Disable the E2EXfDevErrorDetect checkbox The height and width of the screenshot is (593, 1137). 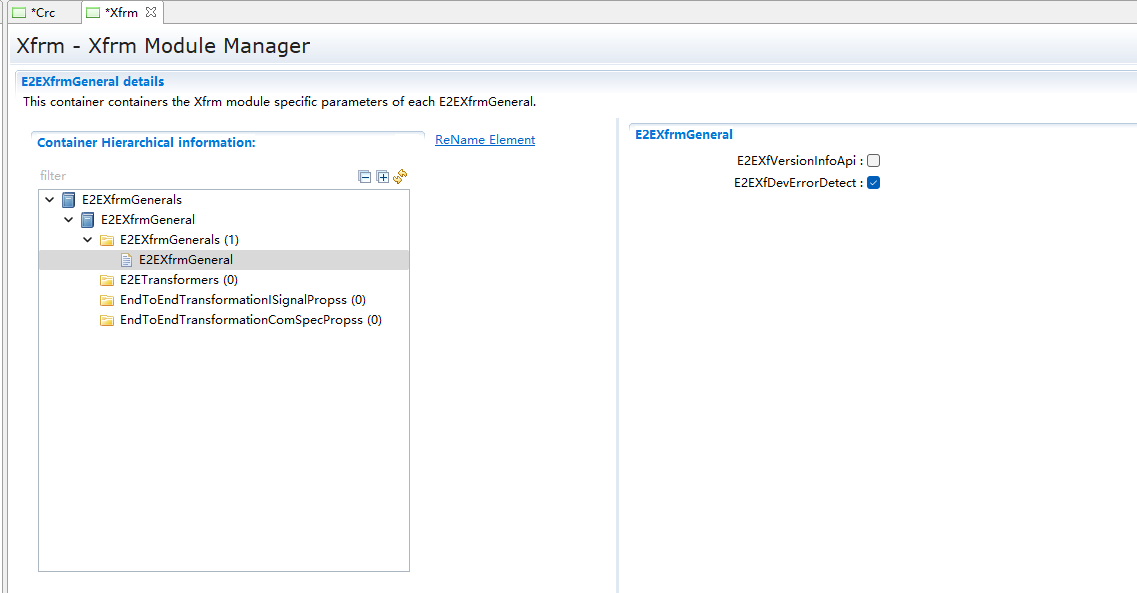[873, 183]
